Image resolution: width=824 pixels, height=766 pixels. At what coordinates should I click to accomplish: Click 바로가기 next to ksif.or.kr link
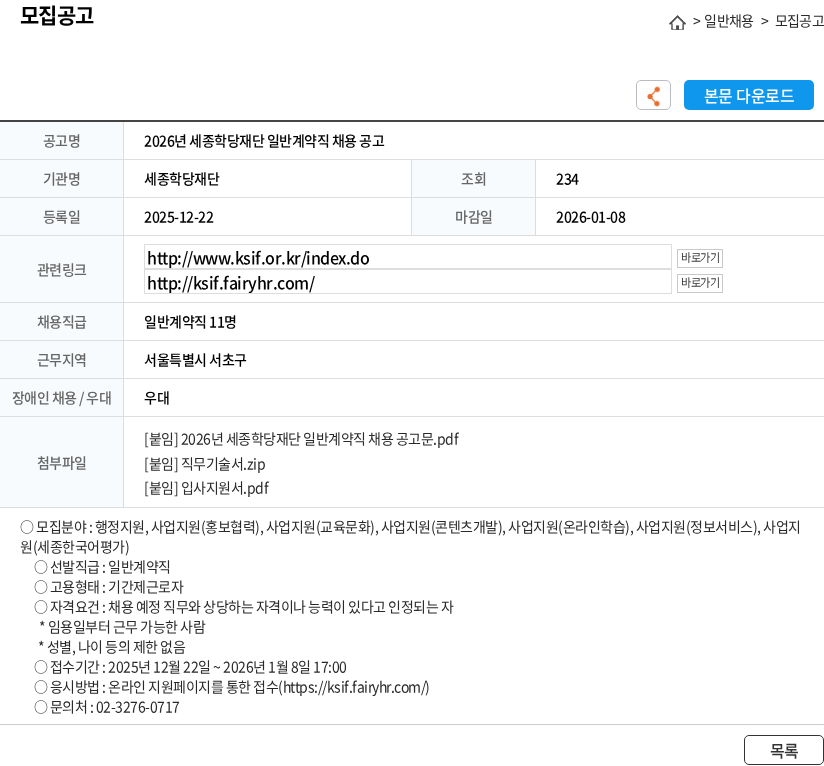(x=699, y=258)
